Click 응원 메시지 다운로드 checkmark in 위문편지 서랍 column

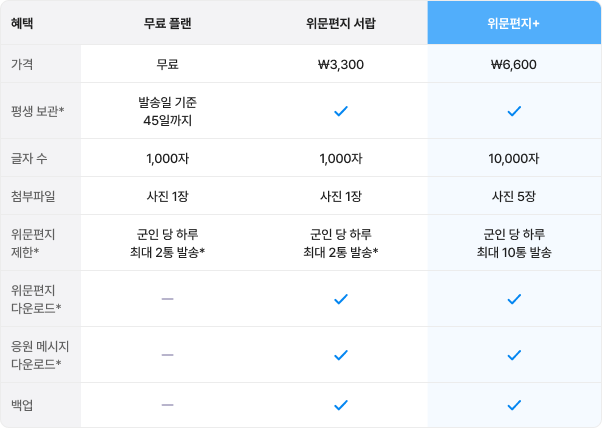click(341, 355)
